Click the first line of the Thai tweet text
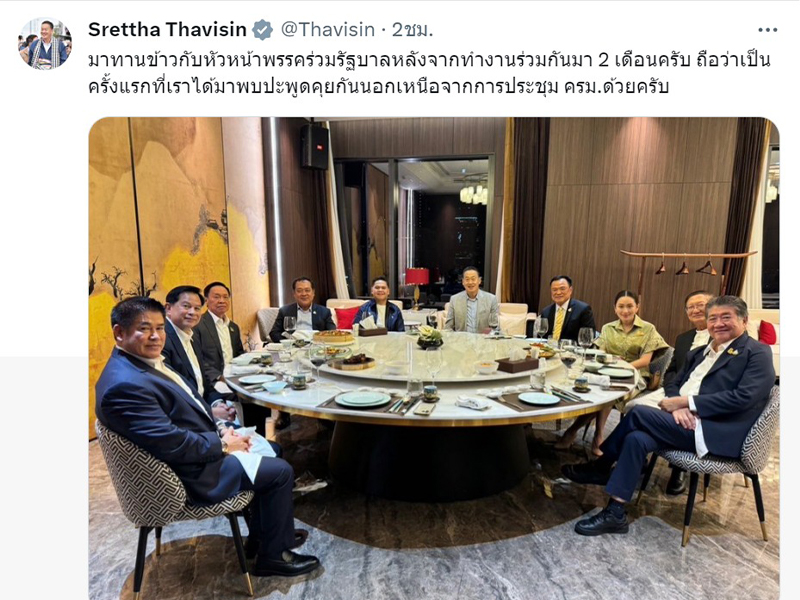The width and height of the screenshot is (800, 600). tap(429, 60)
